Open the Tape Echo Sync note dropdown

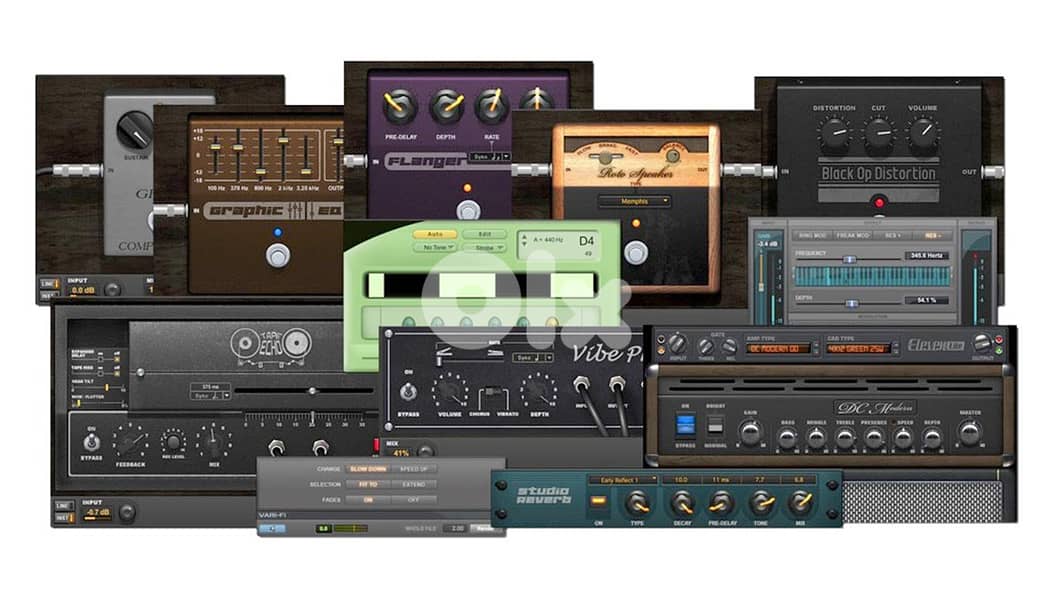coord(212,396)
